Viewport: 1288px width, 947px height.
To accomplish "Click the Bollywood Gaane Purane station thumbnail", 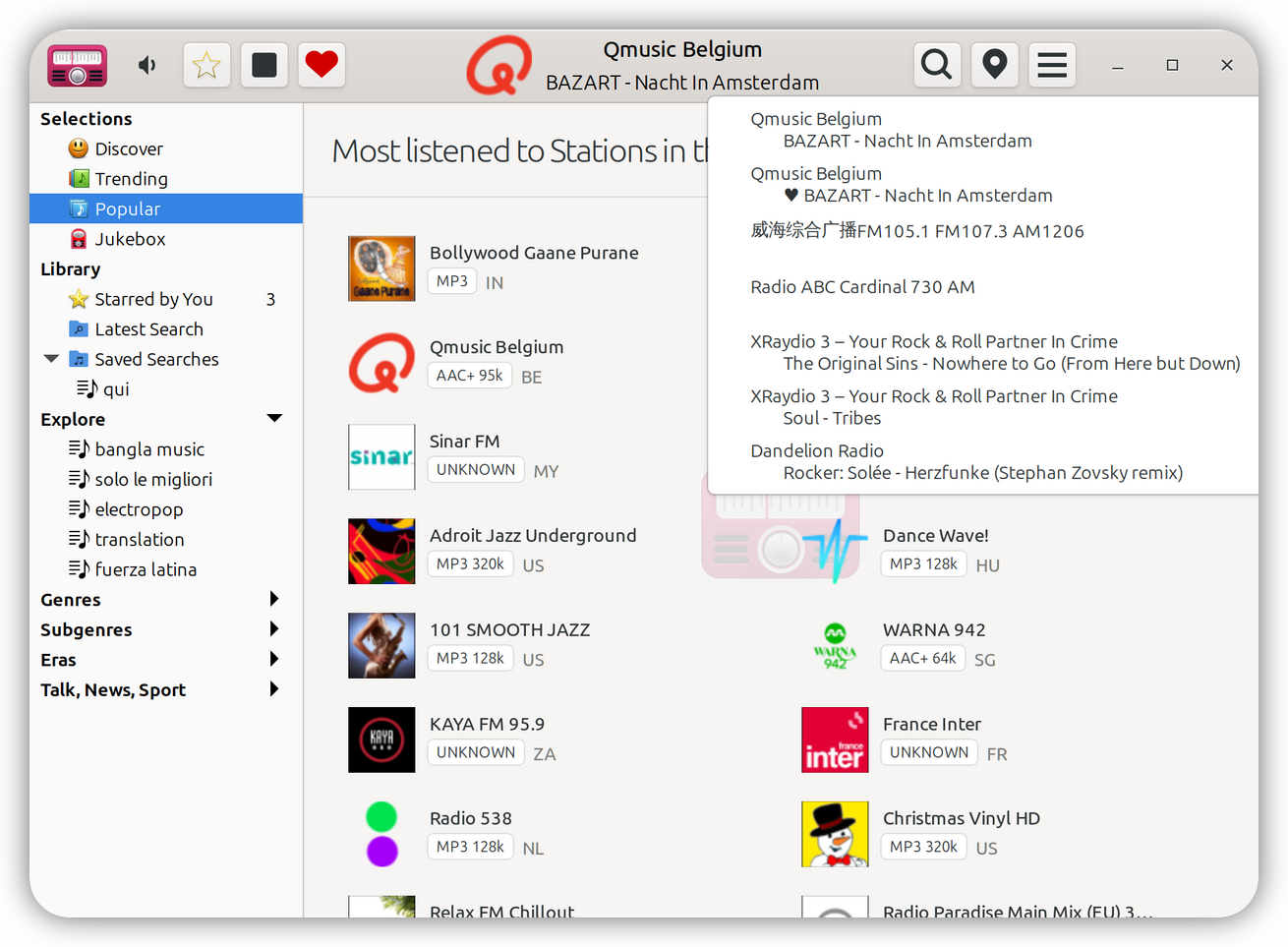I will (x=381, y=268).
